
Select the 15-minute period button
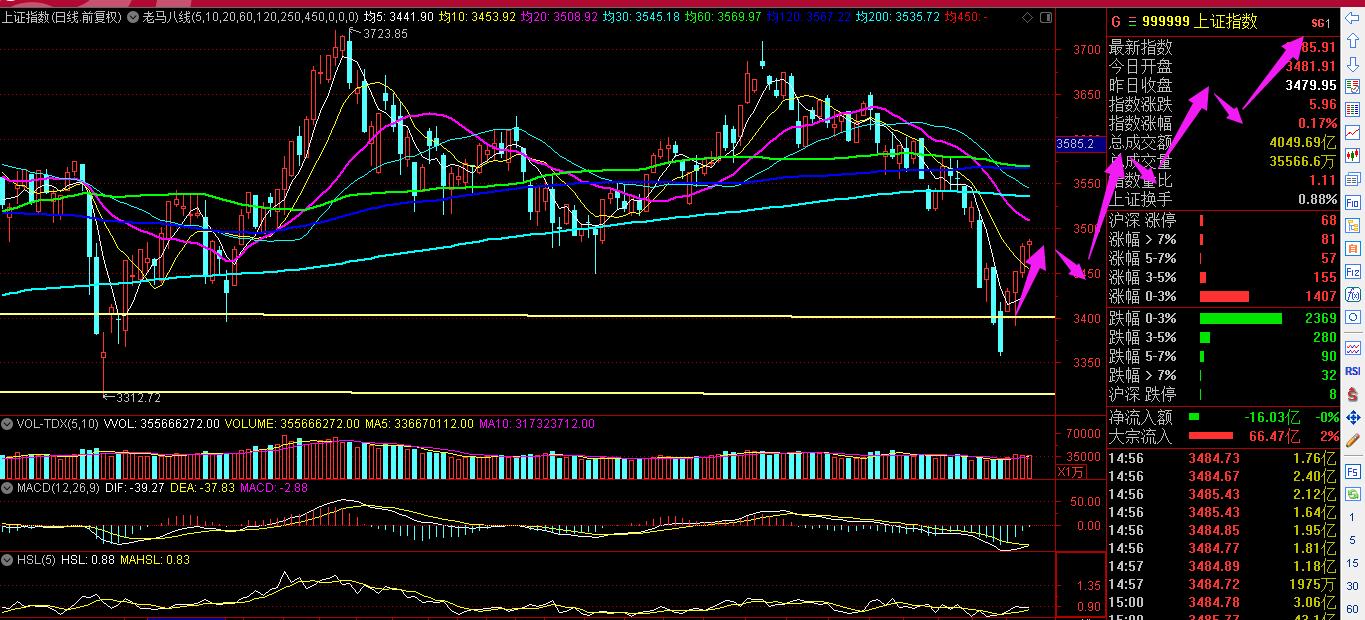tap(1353, 565)
